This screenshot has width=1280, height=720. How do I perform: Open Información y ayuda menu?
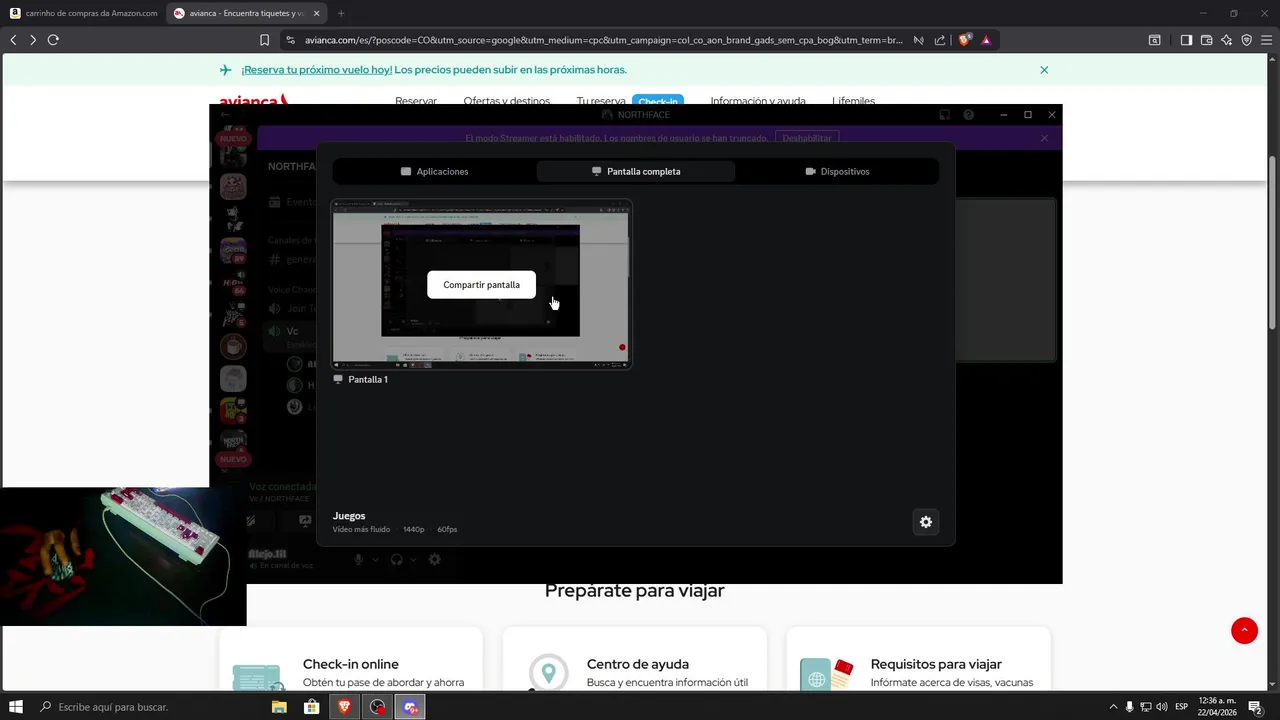click(x=758, y=101)
